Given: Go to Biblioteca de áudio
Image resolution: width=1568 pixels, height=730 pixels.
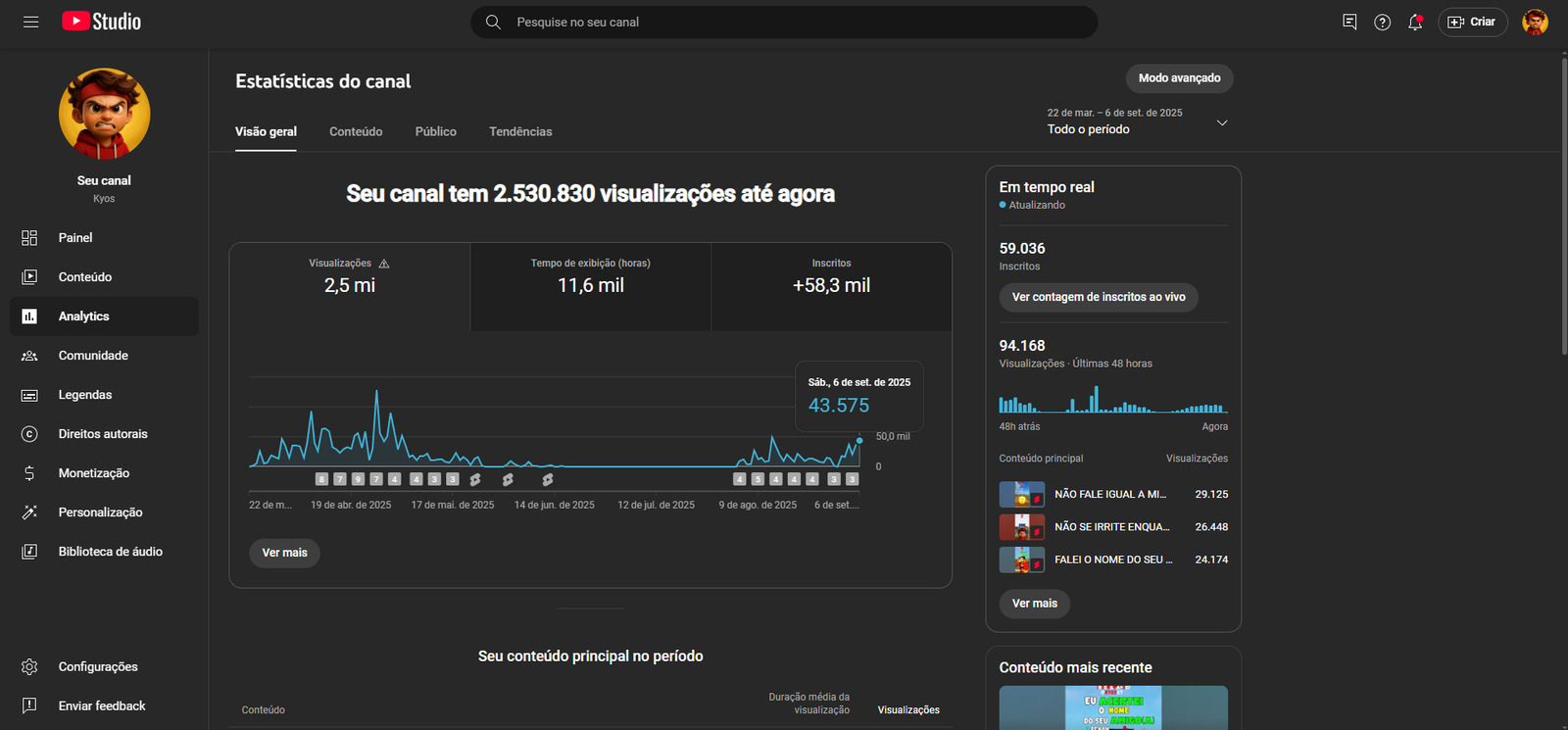Looking at the screenshot, I should (110, 552).
